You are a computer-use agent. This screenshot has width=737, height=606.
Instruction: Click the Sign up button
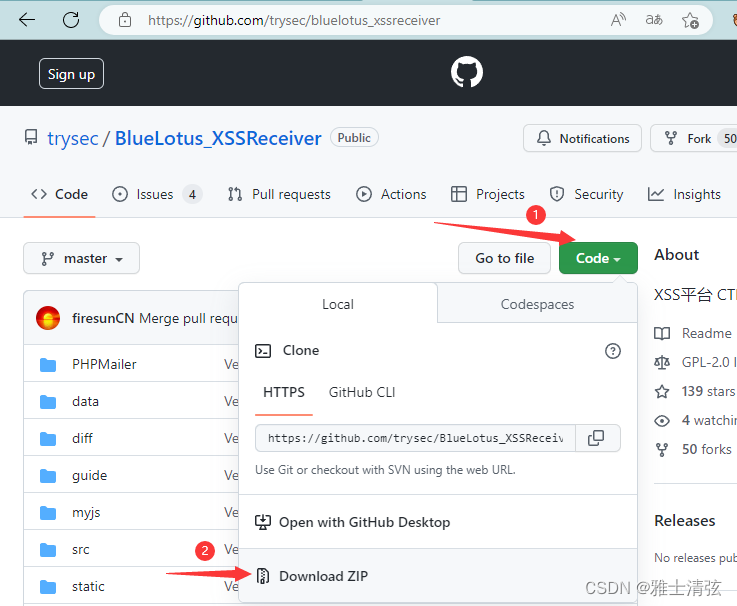71,74
